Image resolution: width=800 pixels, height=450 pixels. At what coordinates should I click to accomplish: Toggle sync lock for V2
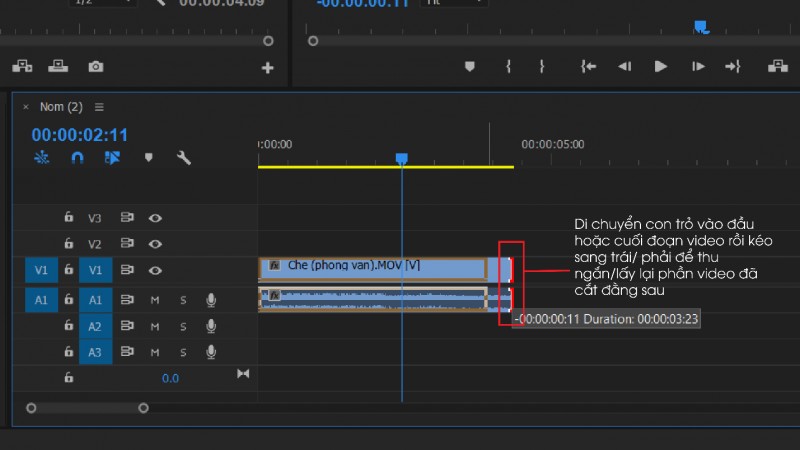(127, 243)
